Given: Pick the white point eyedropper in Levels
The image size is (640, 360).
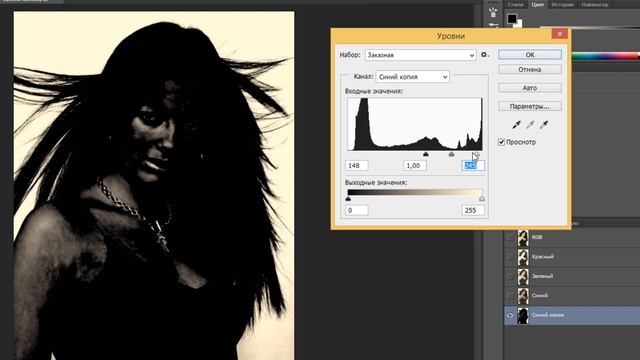Looking at the screenshot, I should point(544,125).
